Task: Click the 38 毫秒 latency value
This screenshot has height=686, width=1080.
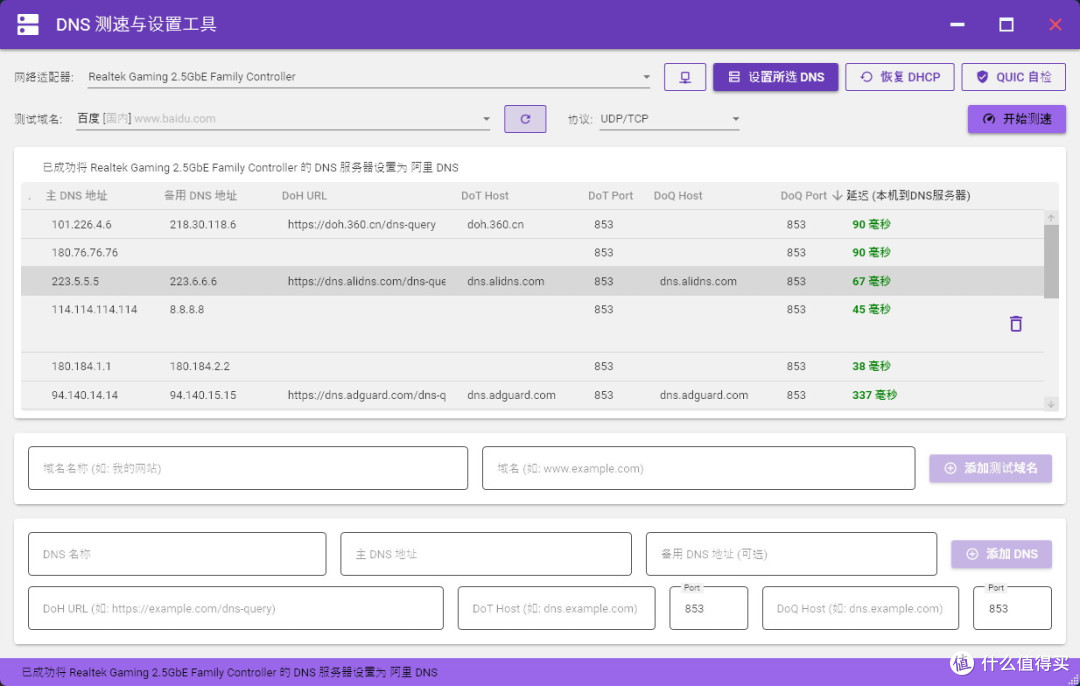Action: coord(871,366)
